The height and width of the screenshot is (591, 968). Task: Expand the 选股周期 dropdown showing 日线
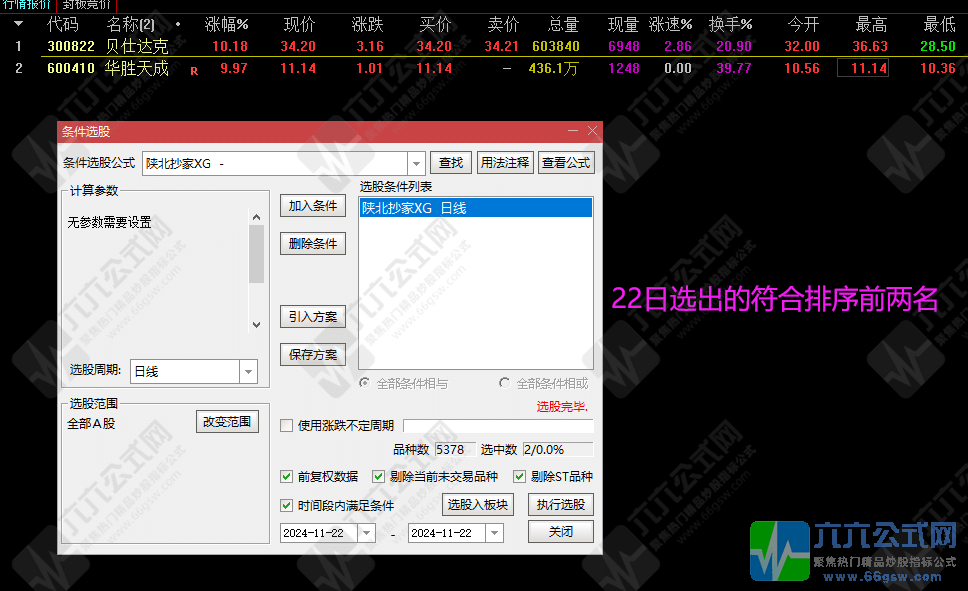[x=247, y=371]
